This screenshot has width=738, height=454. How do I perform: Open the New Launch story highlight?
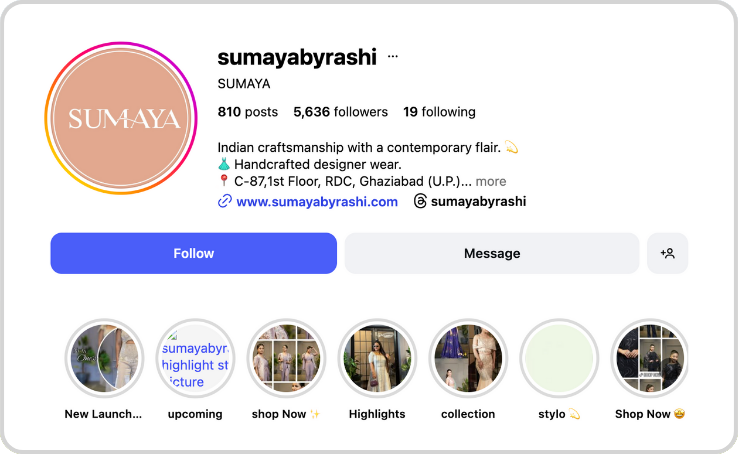click(104, 358)
